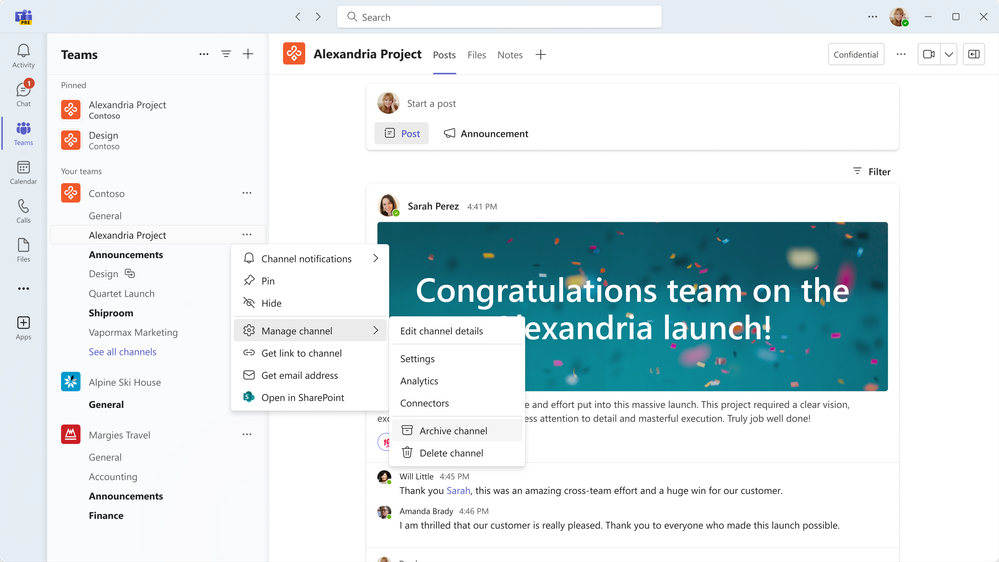Click the shared channel icon next to Design

point(130,273)
